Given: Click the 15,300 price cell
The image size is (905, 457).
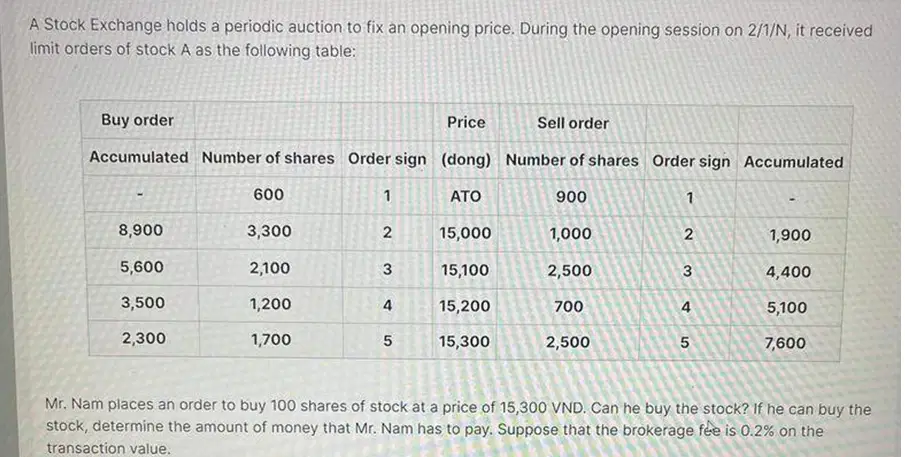Looking at the screenshot, I should [464, 342].
